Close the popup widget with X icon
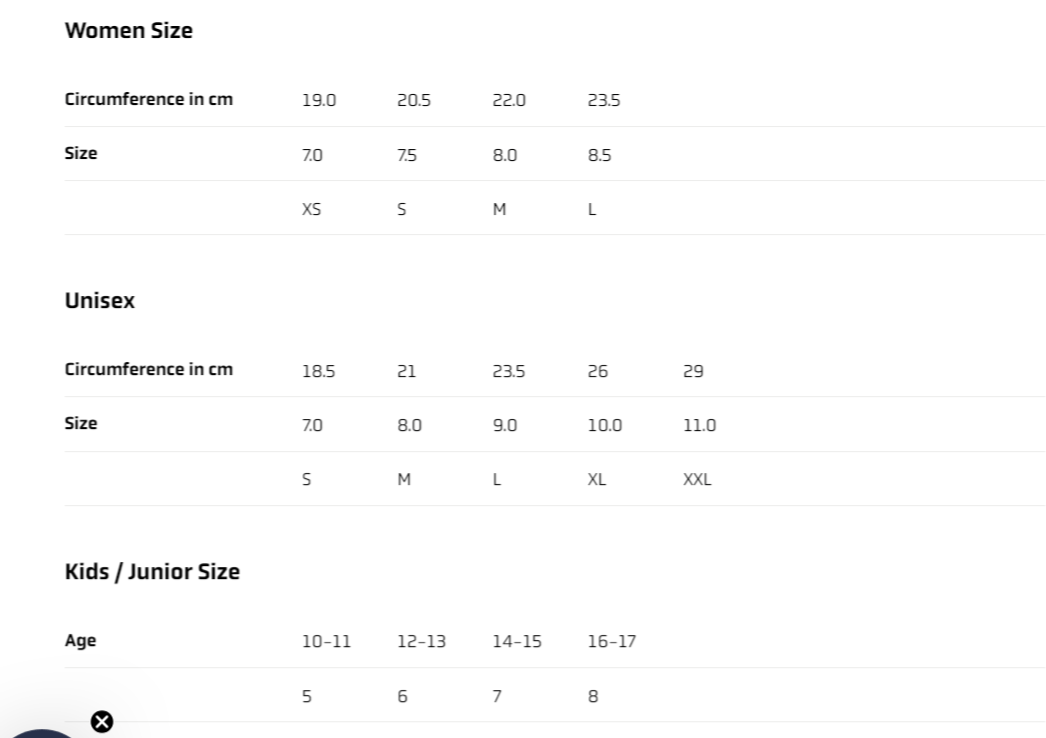Image resolution: width=1046 pixels, height=738 pixels. click(x=102, y=721)
